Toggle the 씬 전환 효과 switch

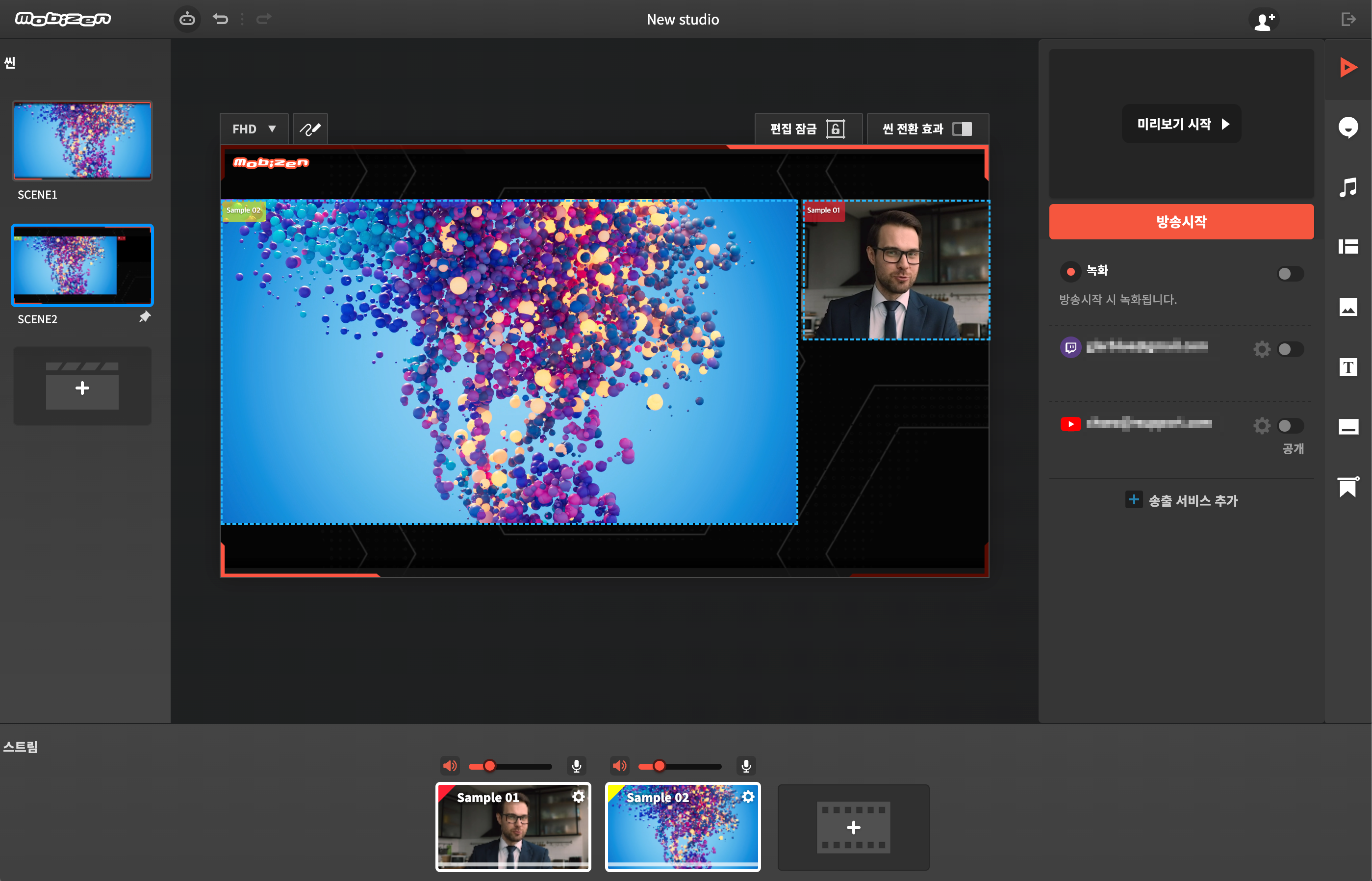point(962,130)
